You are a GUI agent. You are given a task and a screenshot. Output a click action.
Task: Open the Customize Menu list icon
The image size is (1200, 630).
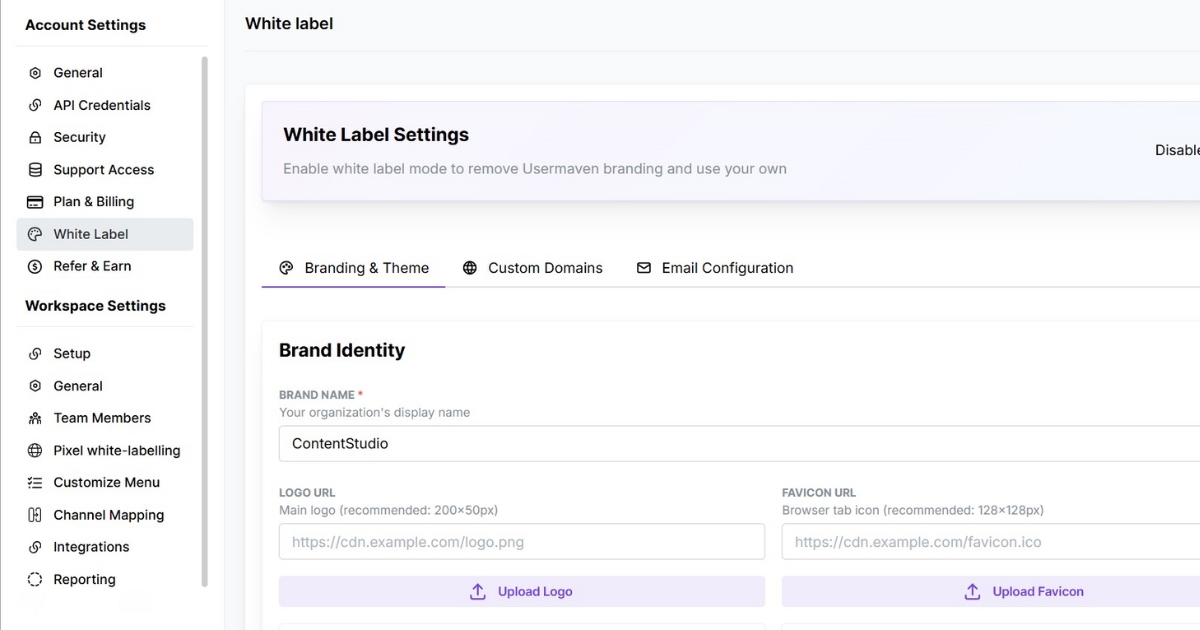click(x=35, y=482)
